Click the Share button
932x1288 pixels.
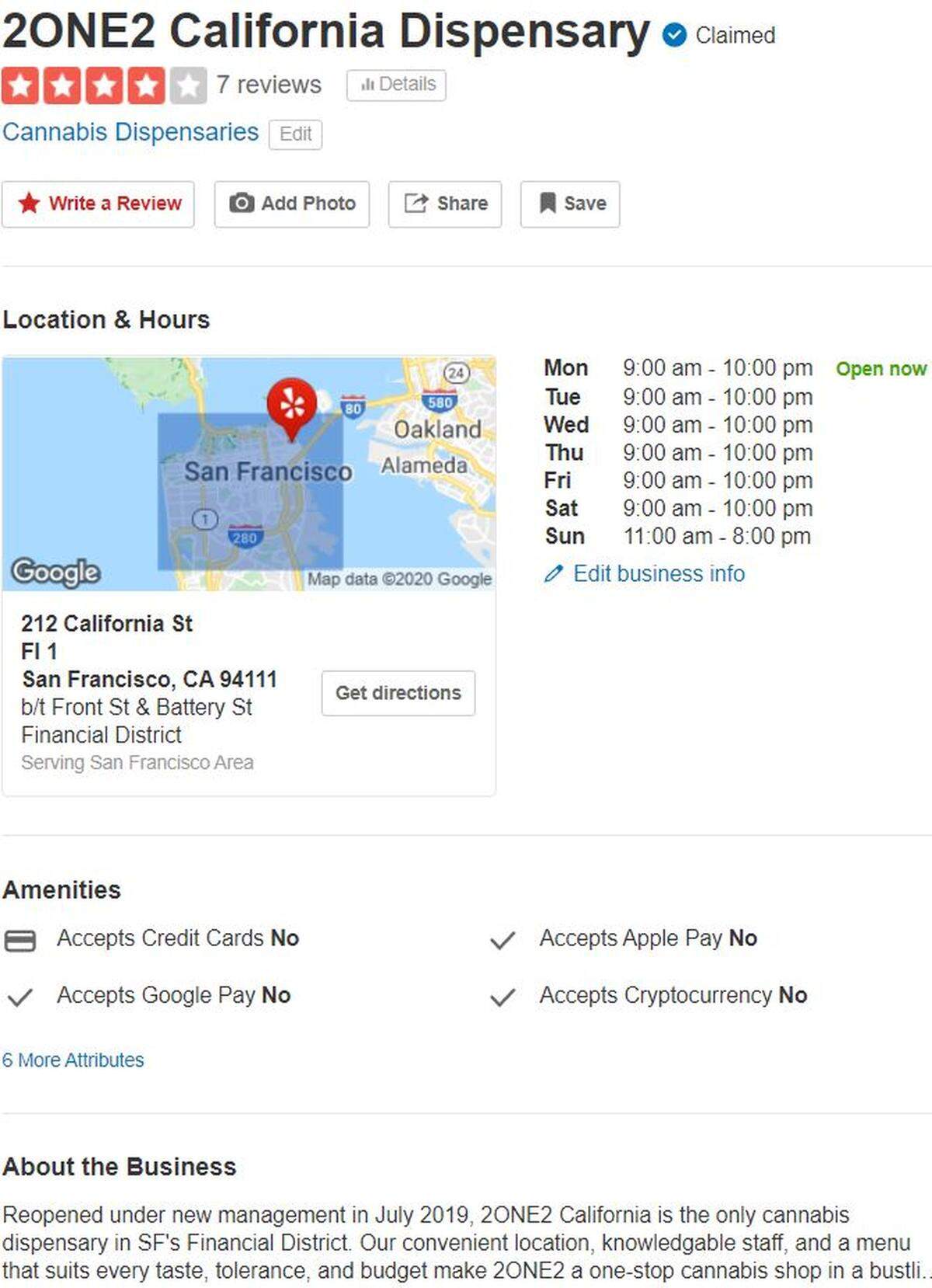coord(445,204)
